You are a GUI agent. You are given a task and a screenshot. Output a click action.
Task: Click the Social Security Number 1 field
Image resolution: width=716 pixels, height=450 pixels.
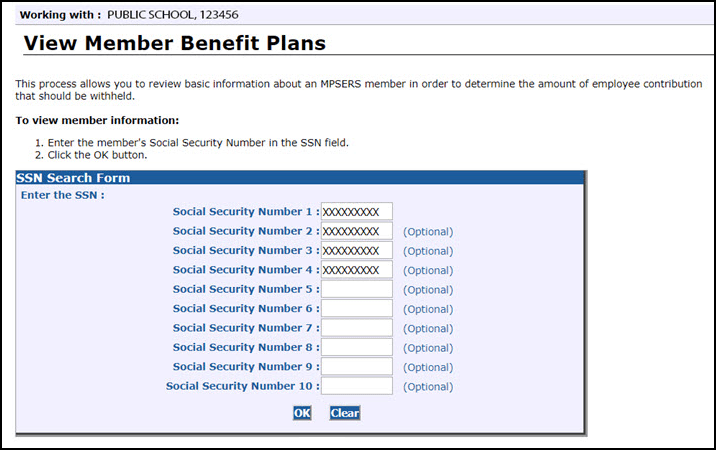(x=357, y=212)
